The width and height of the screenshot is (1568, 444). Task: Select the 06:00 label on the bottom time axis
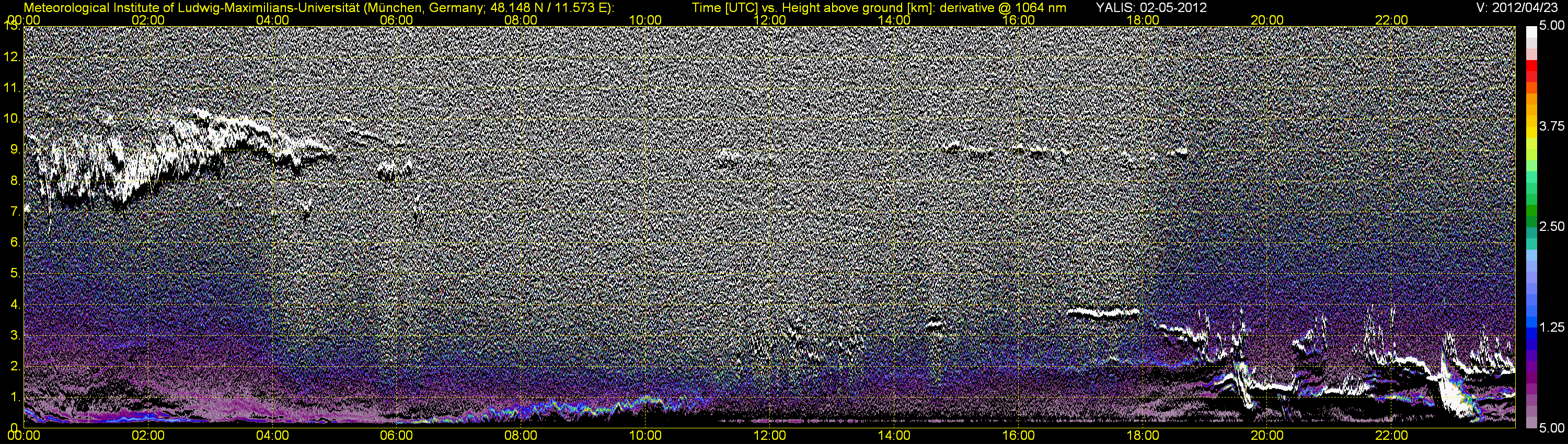click(x=397, y=436)
